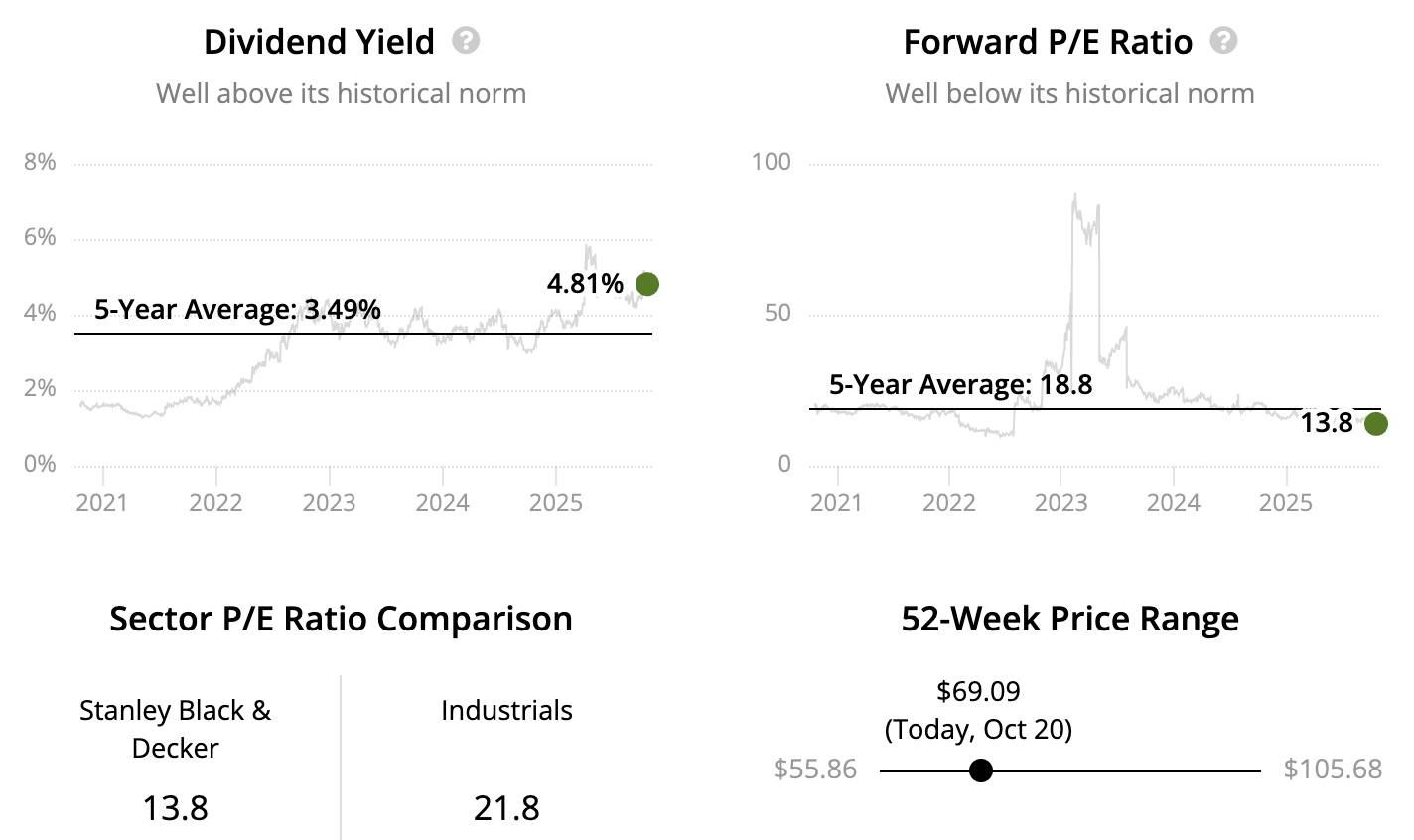
Task: Open the Forward P/E Ratio help icon
Action: click(1224, 41)
